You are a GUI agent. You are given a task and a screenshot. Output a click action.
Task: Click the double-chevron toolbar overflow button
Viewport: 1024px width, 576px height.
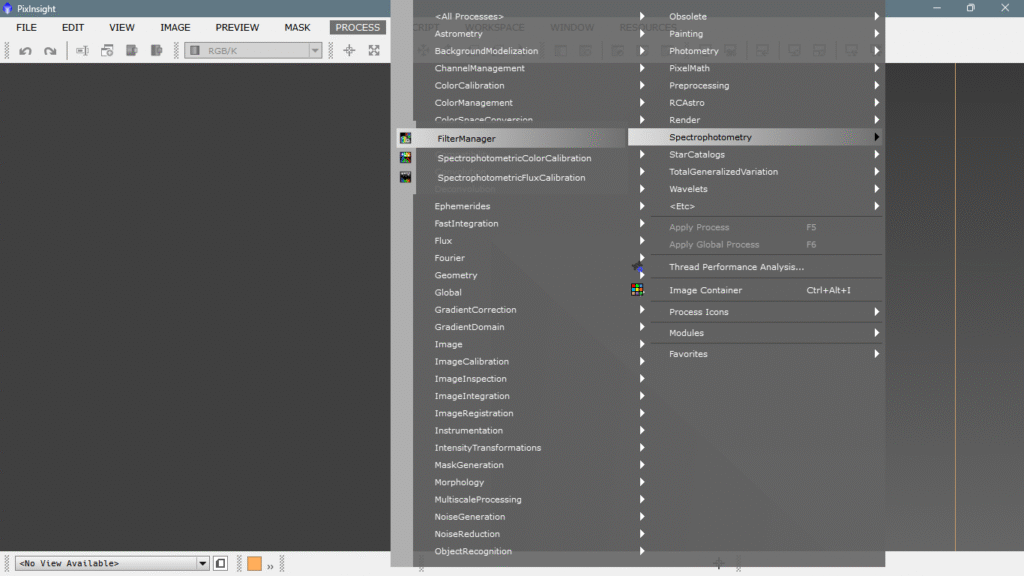(x=270, y=565)
